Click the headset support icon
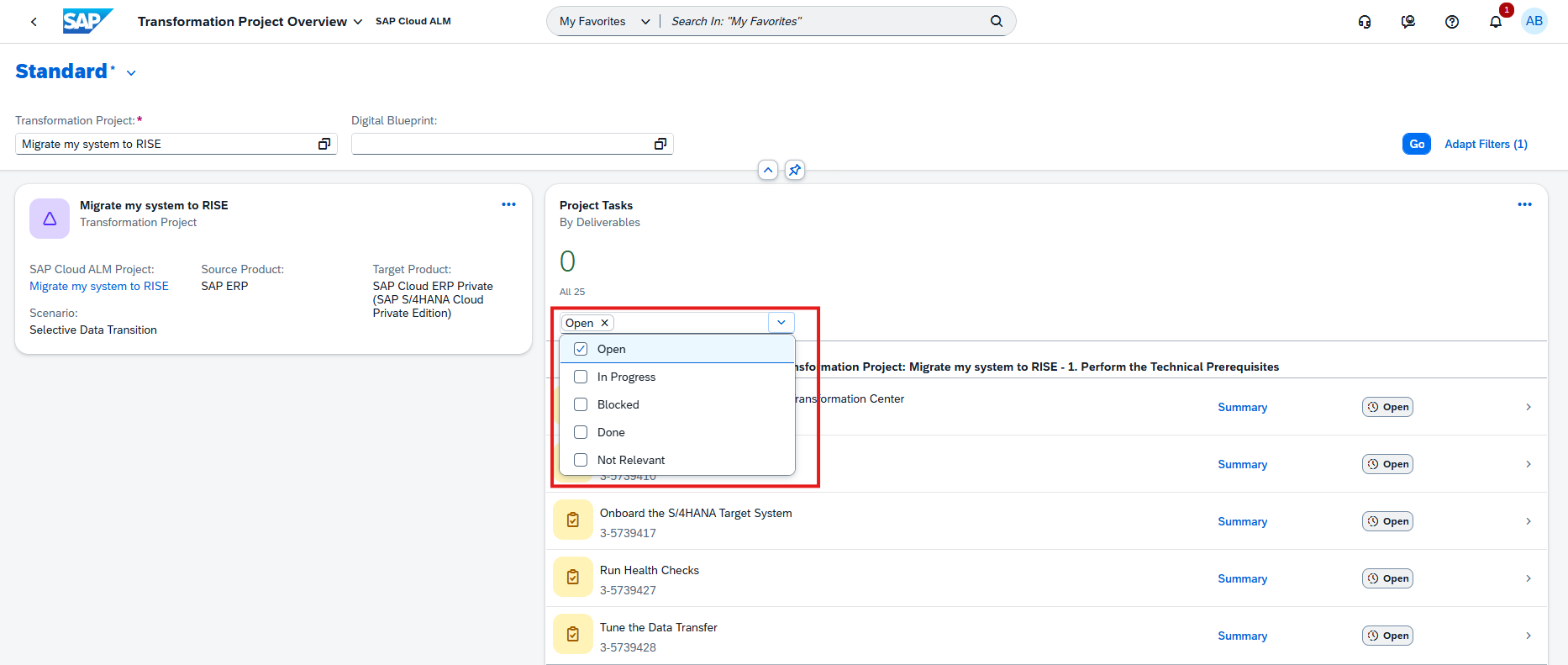Image resolution: width=1568 pixels, height=665 pixels. pos(1365,22)
